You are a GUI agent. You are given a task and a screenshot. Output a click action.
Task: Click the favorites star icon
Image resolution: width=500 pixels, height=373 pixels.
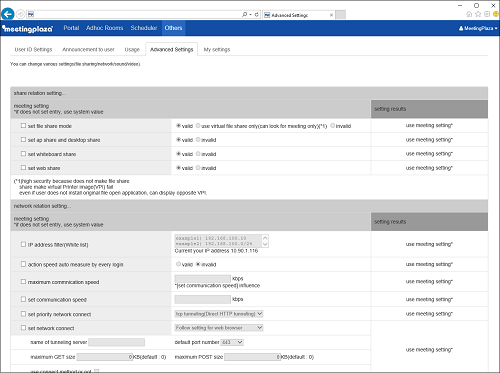(x=478, y=14)
